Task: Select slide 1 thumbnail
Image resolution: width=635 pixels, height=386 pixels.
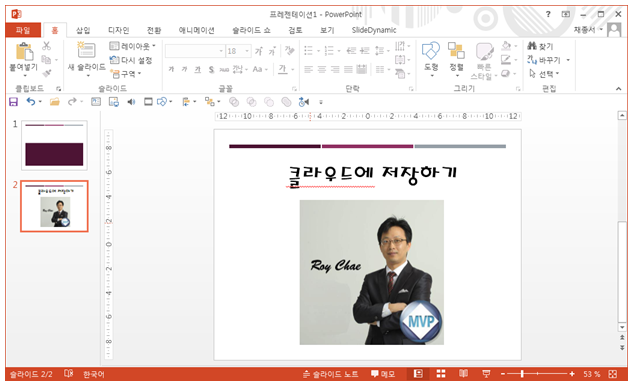Action: (x=54, y=145)
